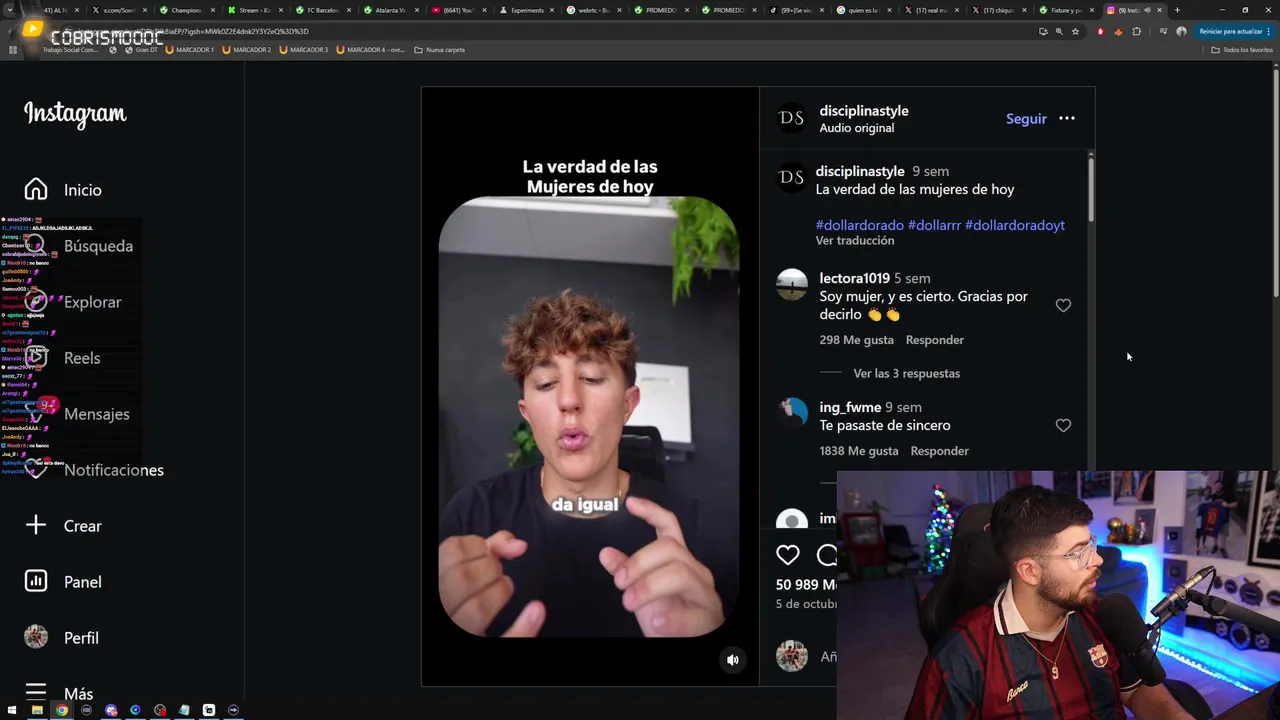Expand Ver las 3 respuestas
This screenshot has height=720, width=1280.
(x=906, y=374)
